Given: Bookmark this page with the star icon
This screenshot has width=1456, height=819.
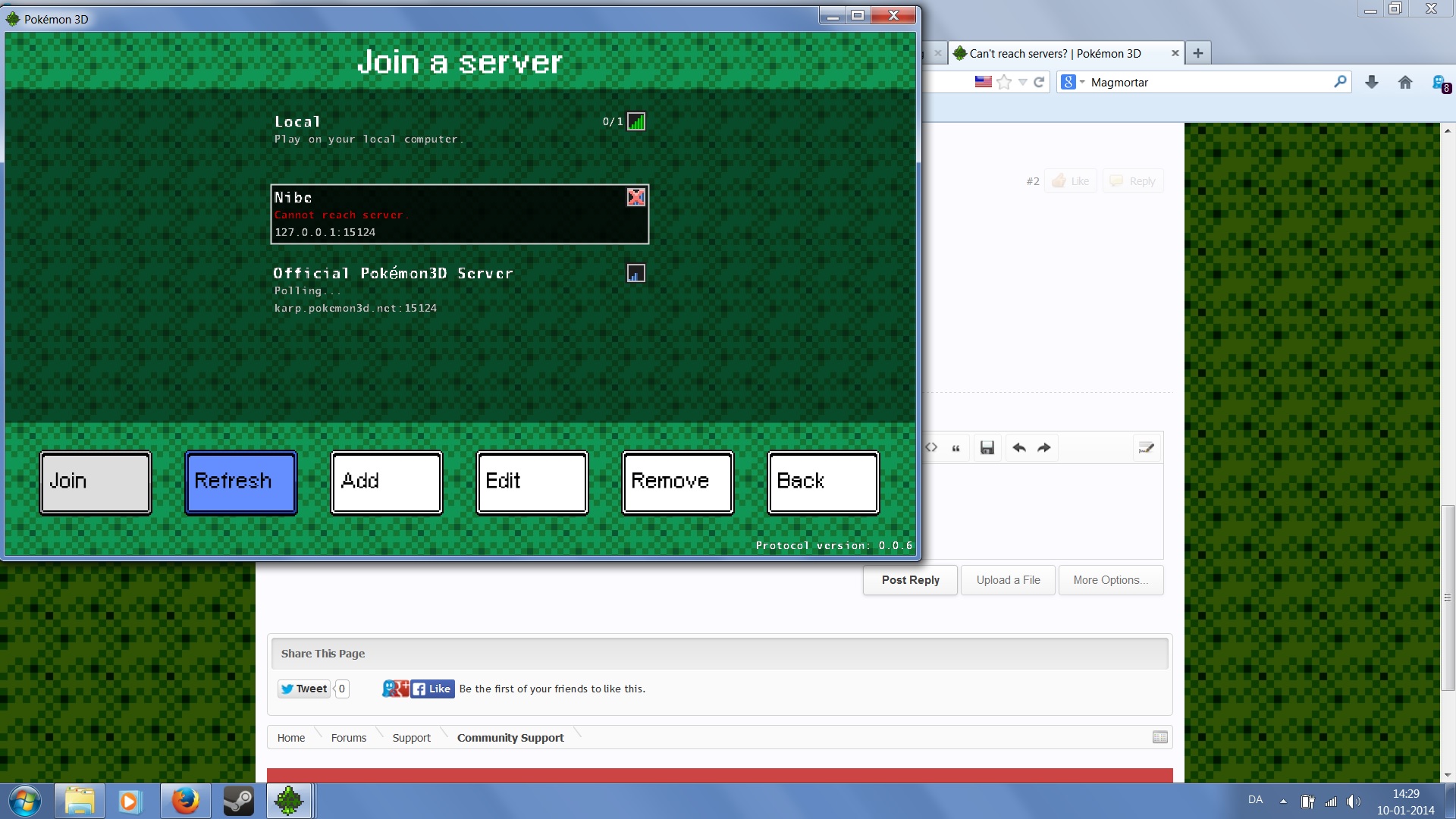Looking at the screenshot, I should (x=1004, y=82).
